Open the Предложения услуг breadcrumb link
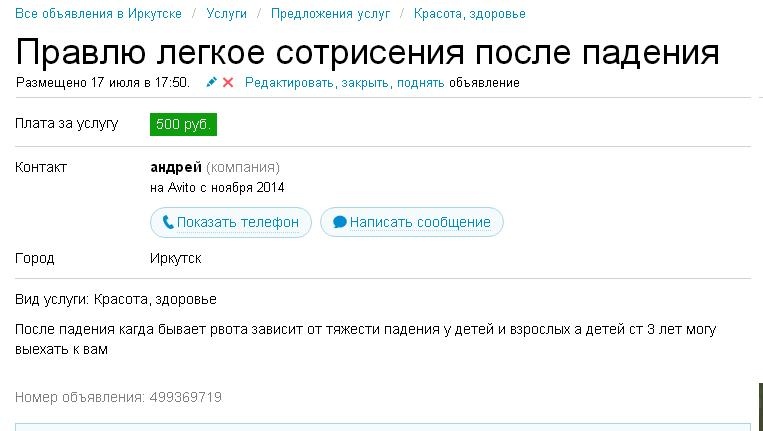This screenshot has width=763, height=431. coord(330,14)
